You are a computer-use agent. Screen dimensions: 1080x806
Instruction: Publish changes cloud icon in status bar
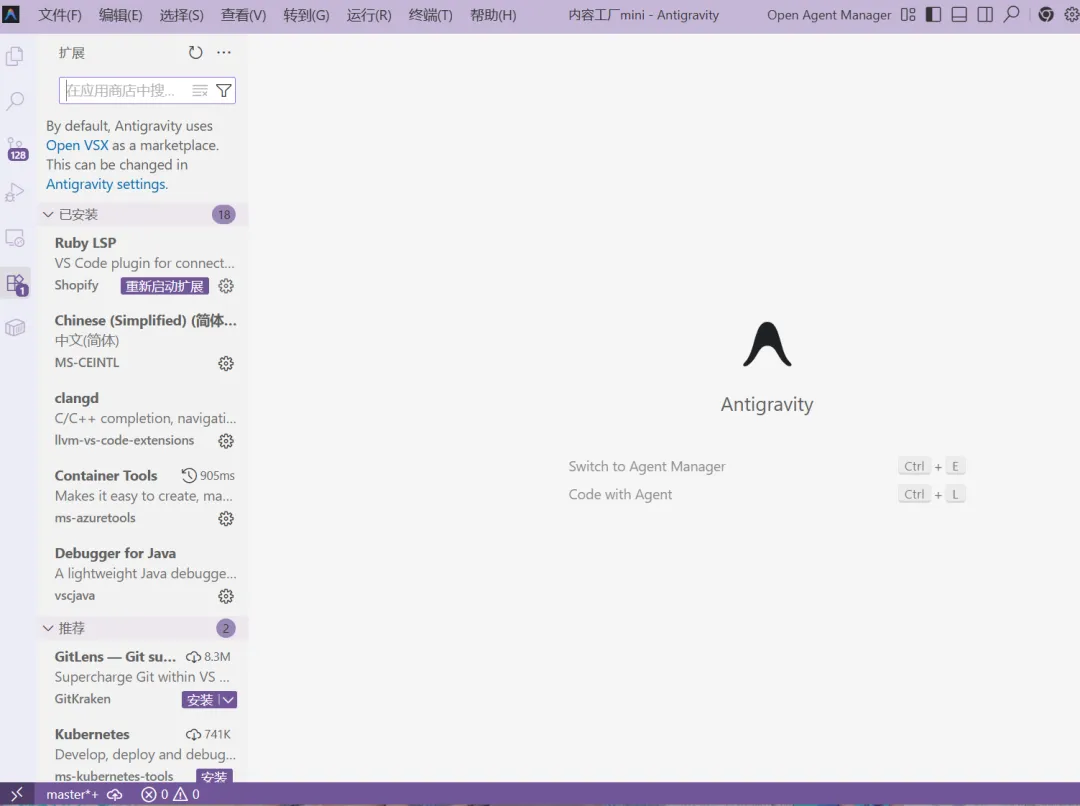click(115, 794)
